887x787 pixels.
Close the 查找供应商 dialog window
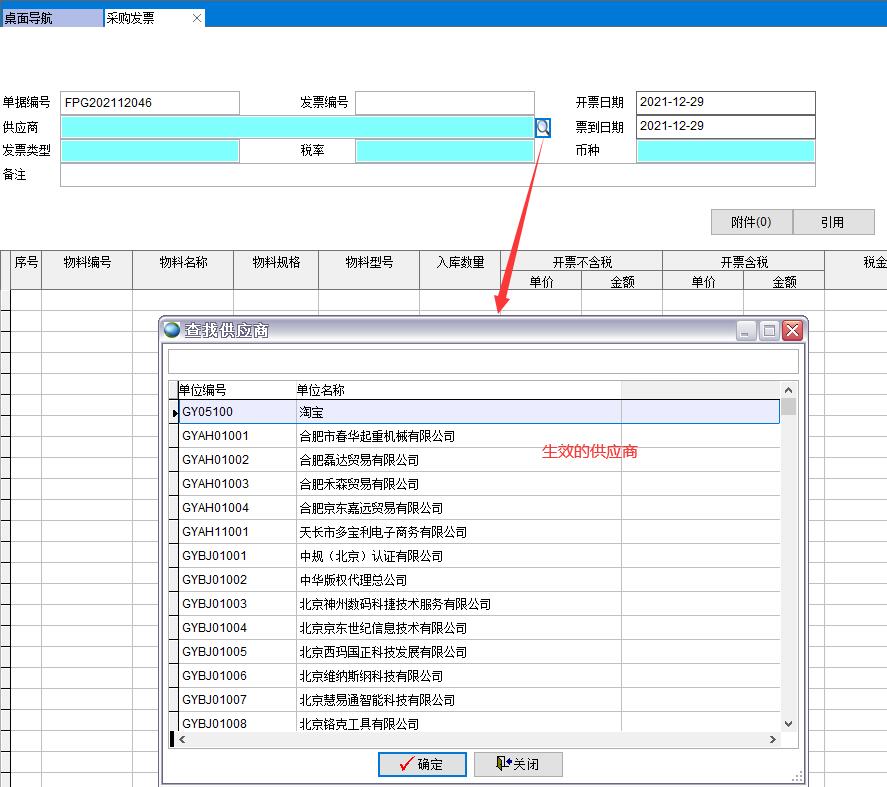tap(792, 330)
